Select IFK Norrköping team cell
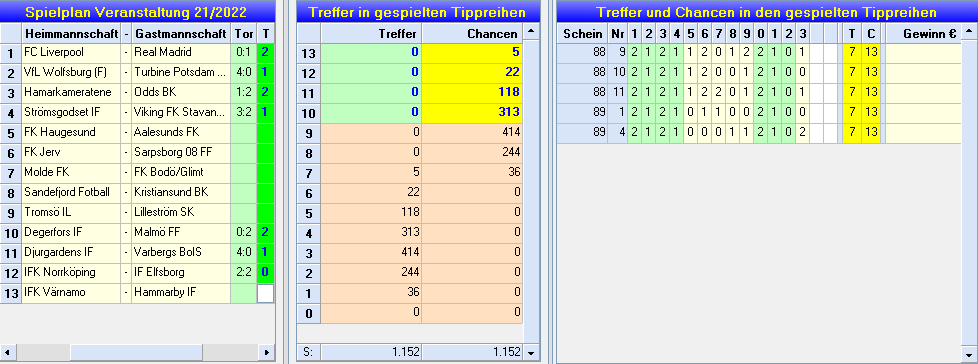 click(x=71, y=272)
